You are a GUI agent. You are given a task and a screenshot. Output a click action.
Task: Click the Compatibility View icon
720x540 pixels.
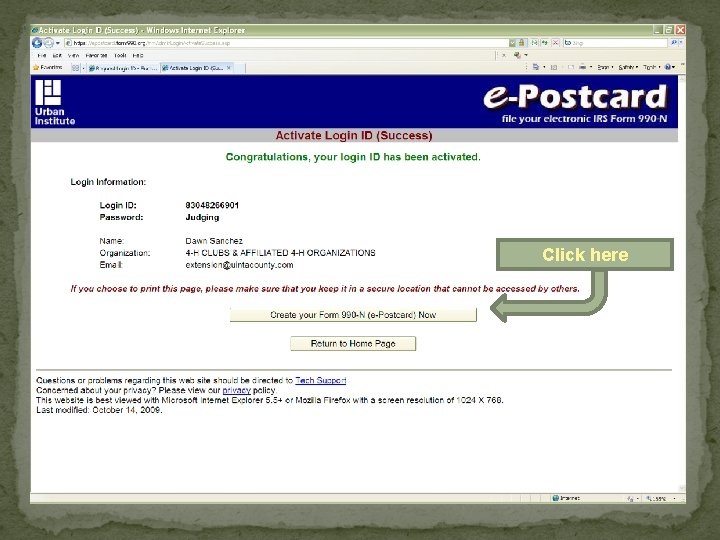coord(534,43)
